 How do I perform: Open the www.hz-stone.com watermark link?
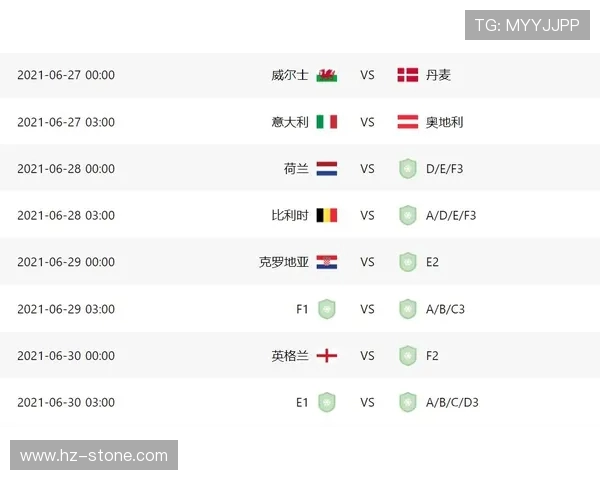click(x=94, y=456)
